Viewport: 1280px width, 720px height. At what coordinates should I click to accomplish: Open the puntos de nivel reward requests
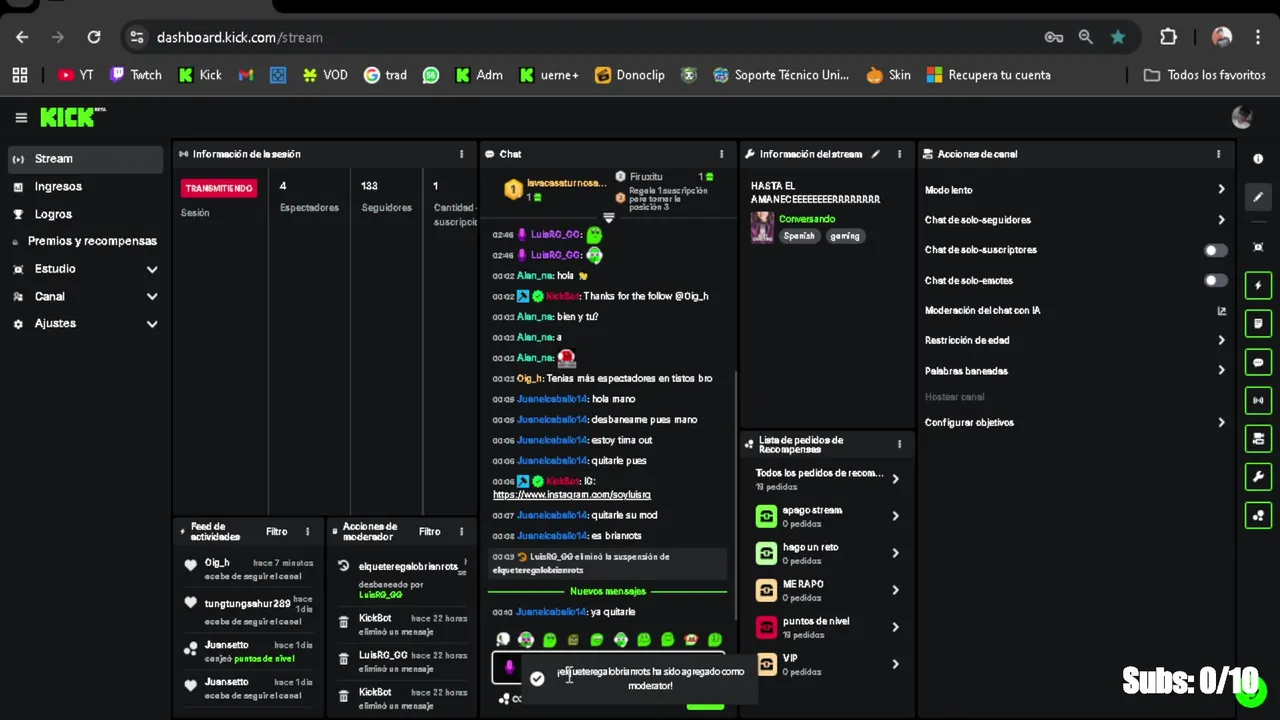pos(827,627)
